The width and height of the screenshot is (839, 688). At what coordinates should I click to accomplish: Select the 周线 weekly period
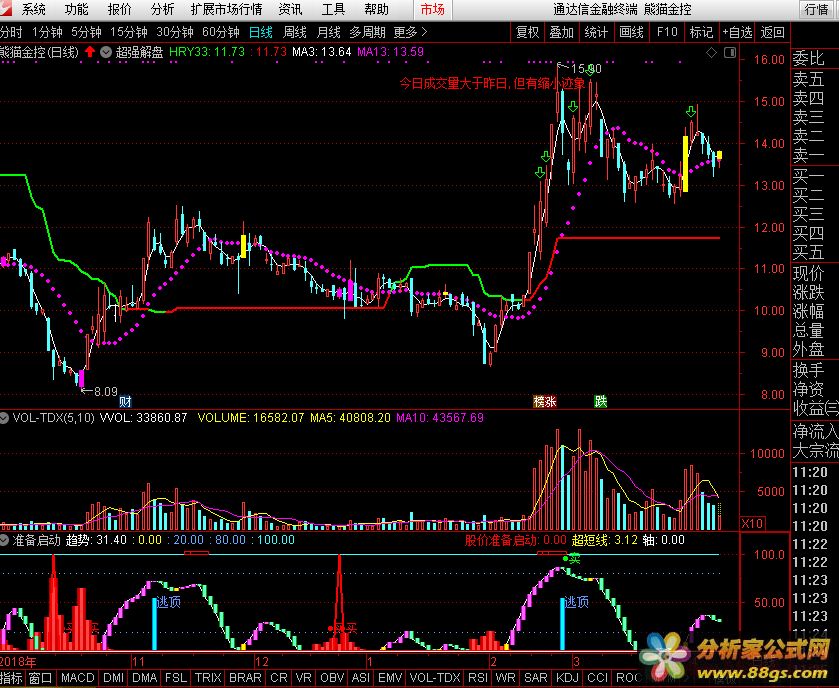click(294, 33)
